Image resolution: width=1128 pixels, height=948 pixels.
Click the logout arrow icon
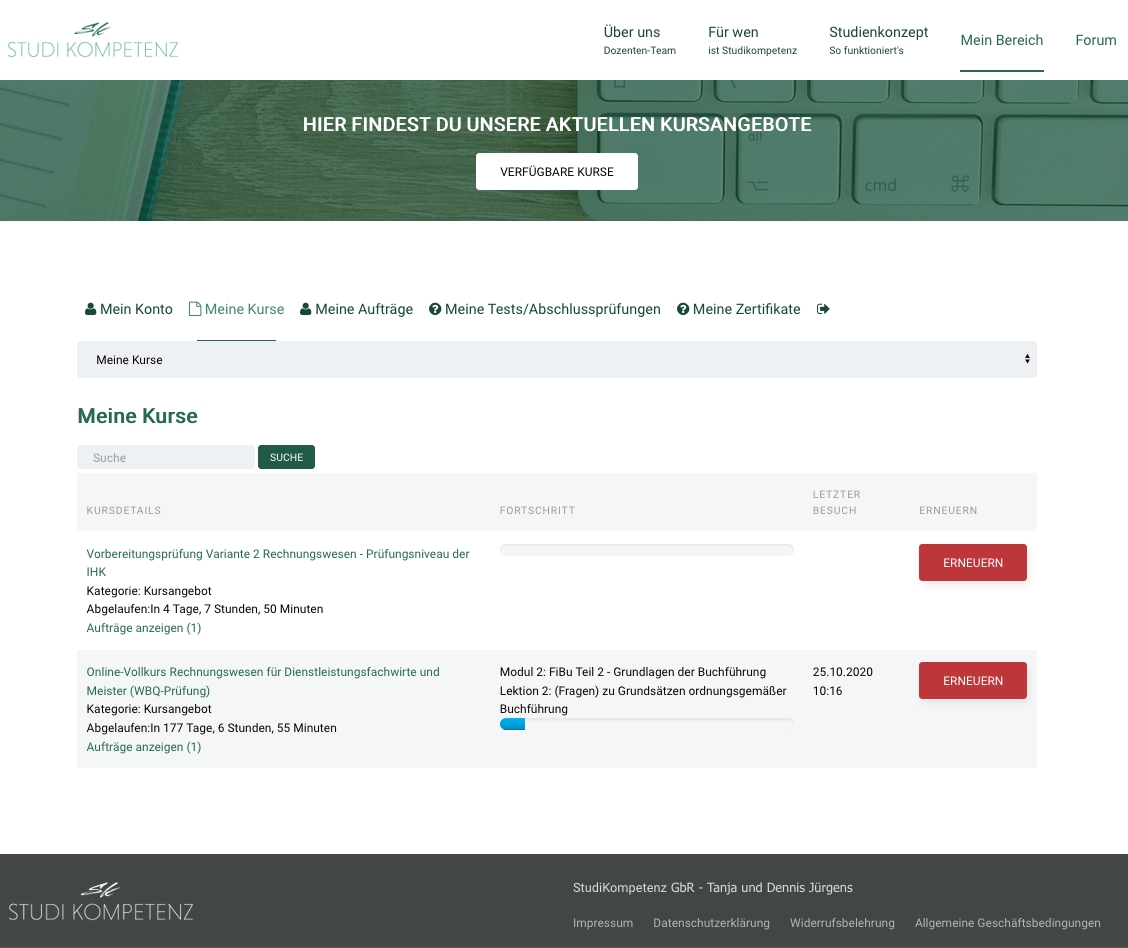823,309
